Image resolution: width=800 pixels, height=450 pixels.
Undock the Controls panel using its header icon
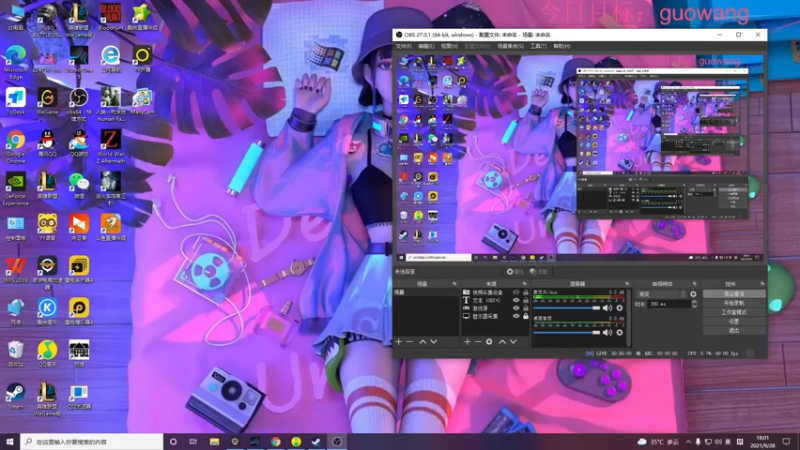762,284
